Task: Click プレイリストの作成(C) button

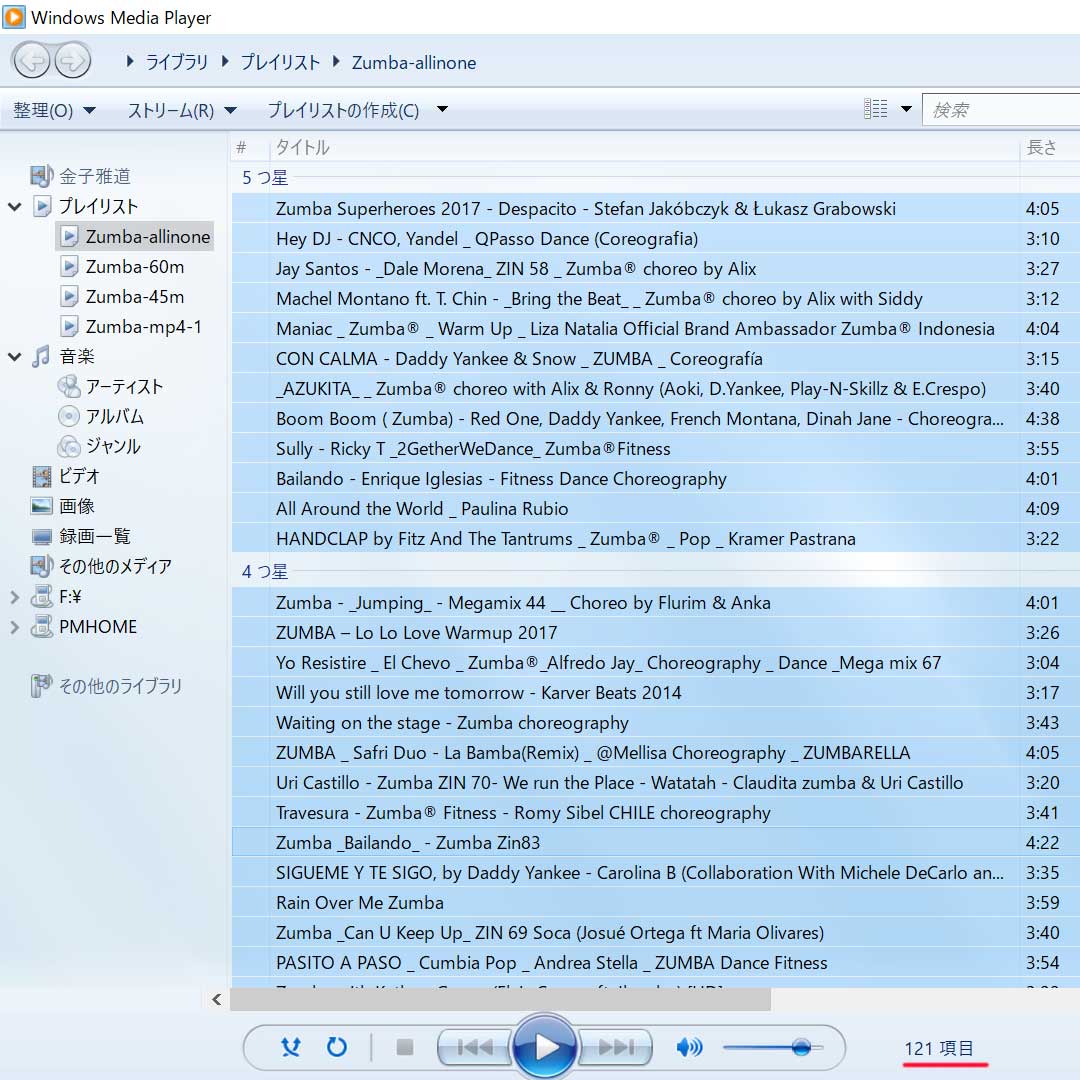Action: coord(343,110)
